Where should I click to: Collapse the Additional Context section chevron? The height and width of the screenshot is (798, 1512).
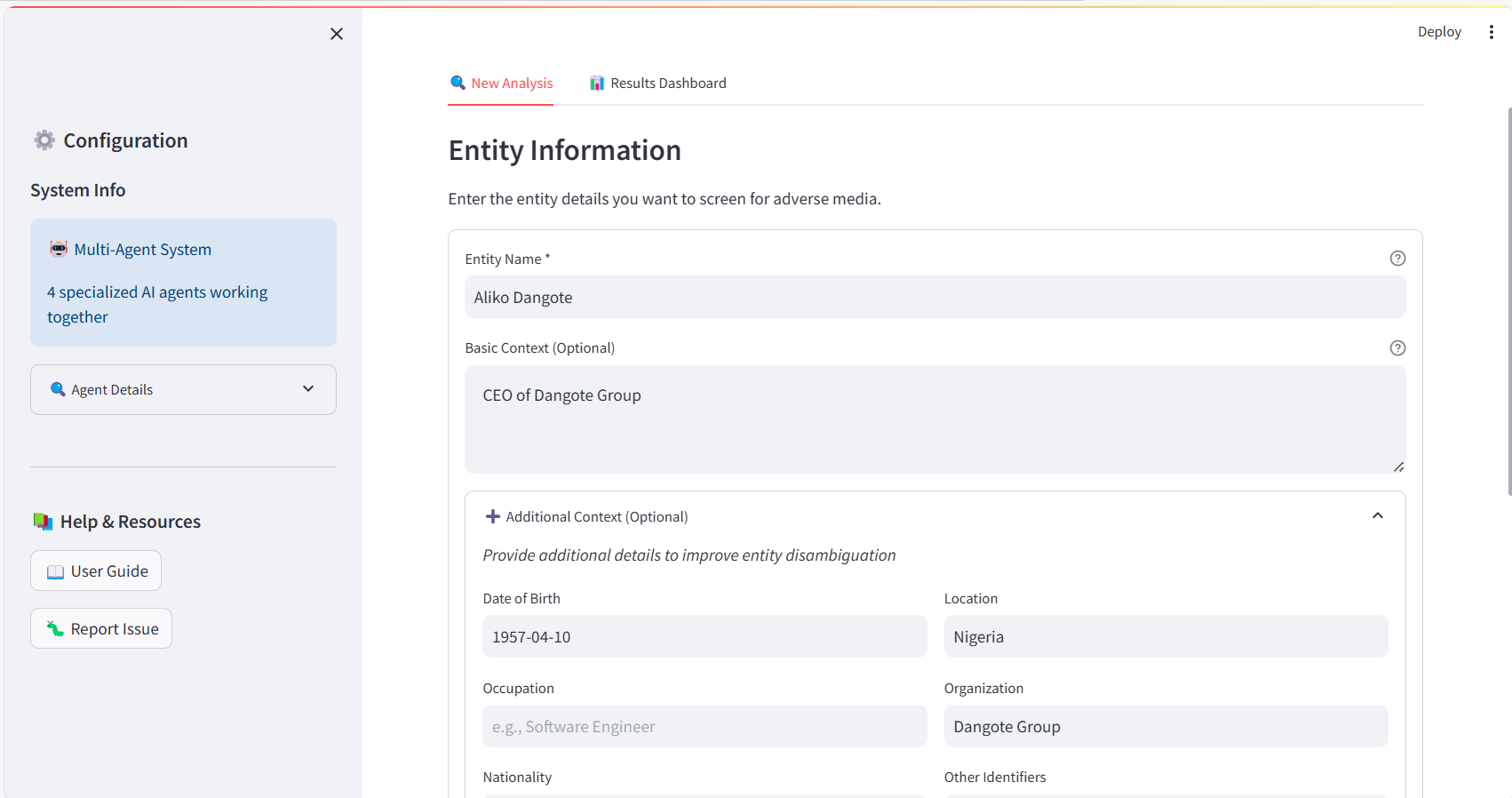point(1377,516)
